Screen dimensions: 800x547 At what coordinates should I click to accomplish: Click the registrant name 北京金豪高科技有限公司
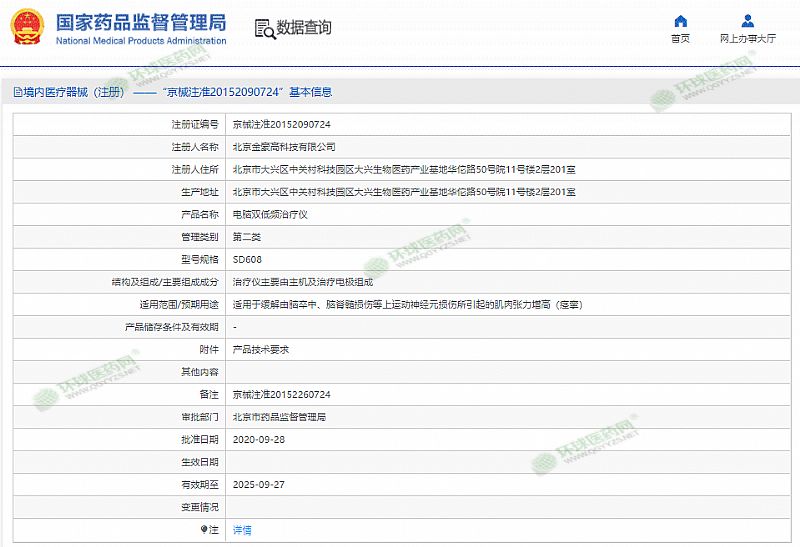pos(277,147)
